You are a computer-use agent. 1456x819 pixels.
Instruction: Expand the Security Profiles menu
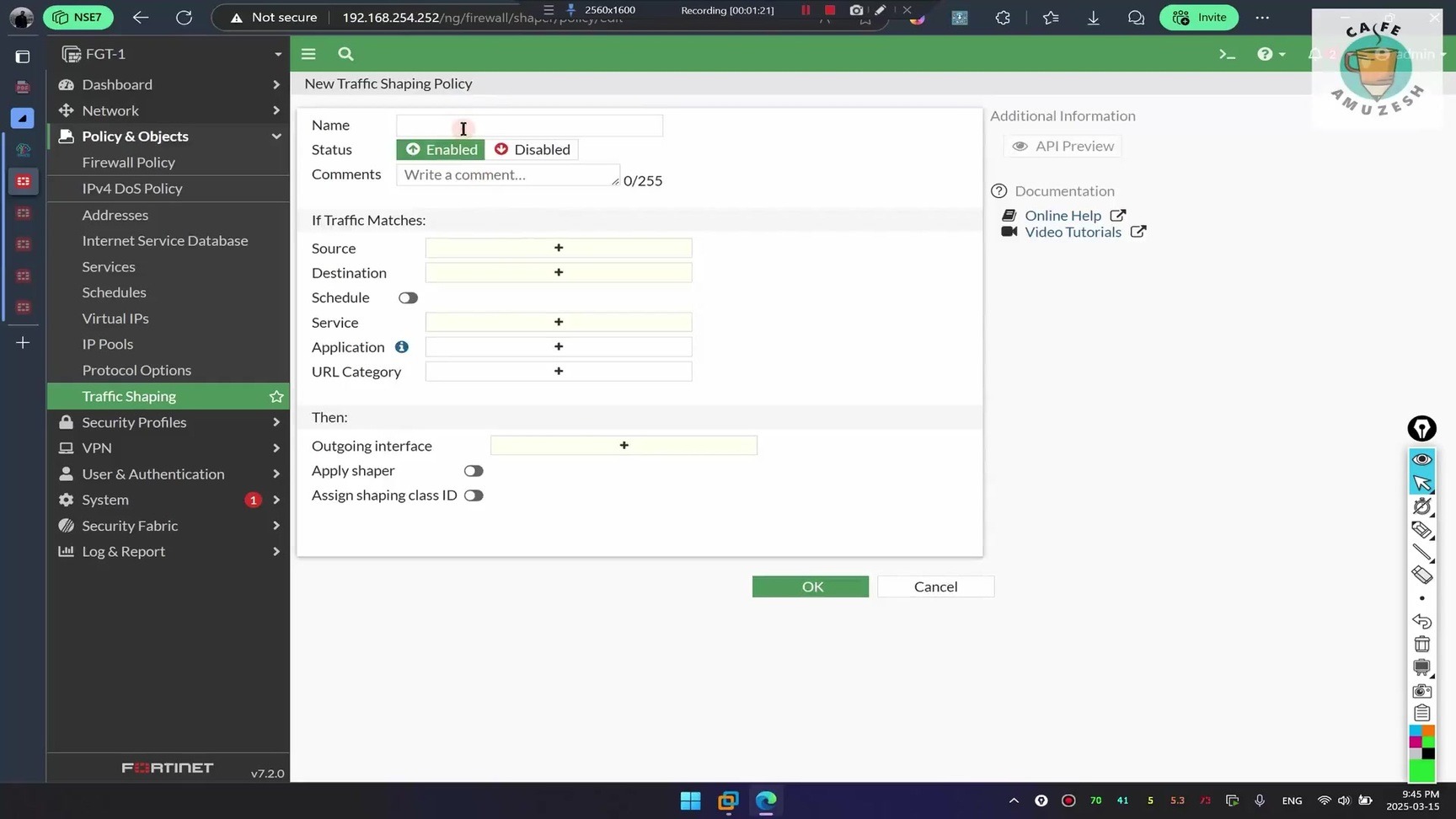pos(169,422)
